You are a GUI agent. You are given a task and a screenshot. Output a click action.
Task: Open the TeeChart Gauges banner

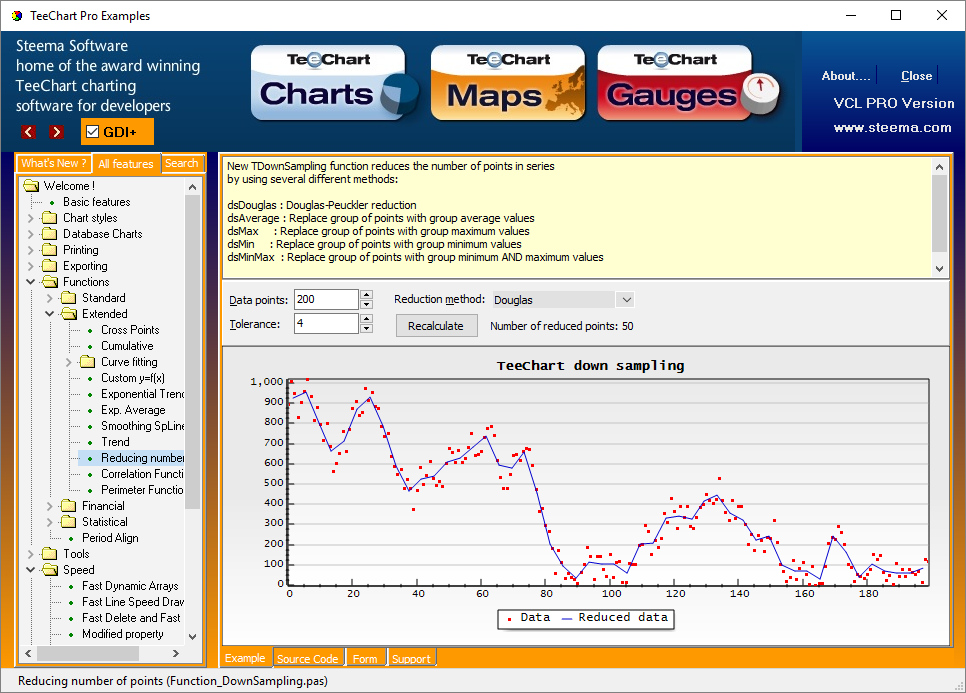[x=689, y=83]
